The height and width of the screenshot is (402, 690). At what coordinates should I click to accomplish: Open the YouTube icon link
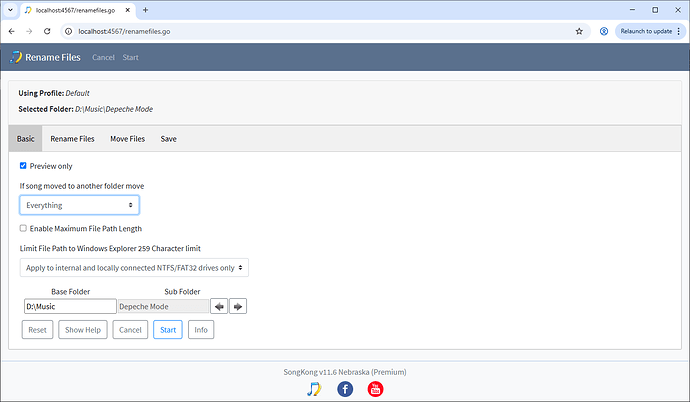pos(376,389)
